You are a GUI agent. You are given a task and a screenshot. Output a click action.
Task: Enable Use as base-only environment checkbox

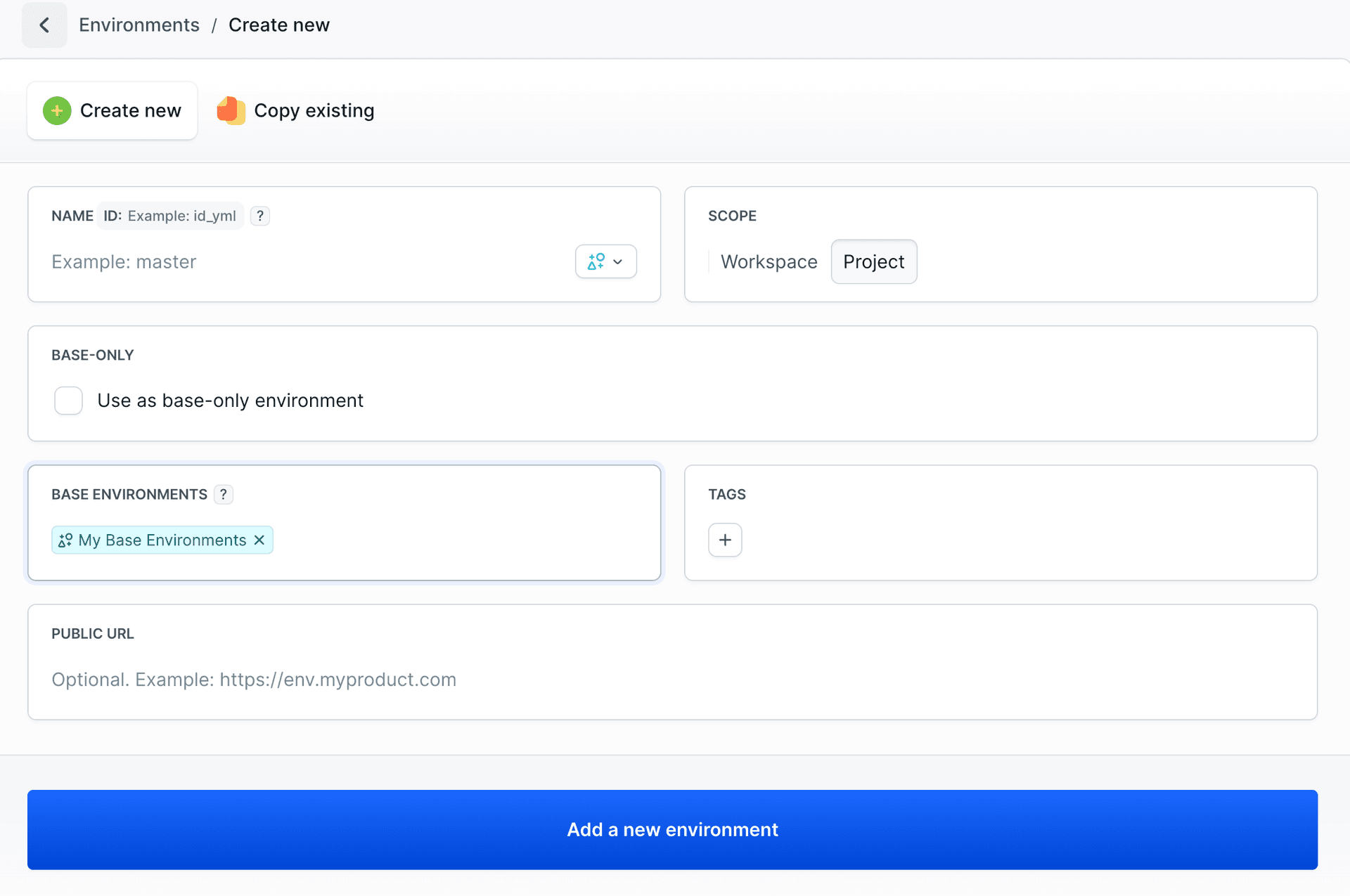click(x=69, y=401)
